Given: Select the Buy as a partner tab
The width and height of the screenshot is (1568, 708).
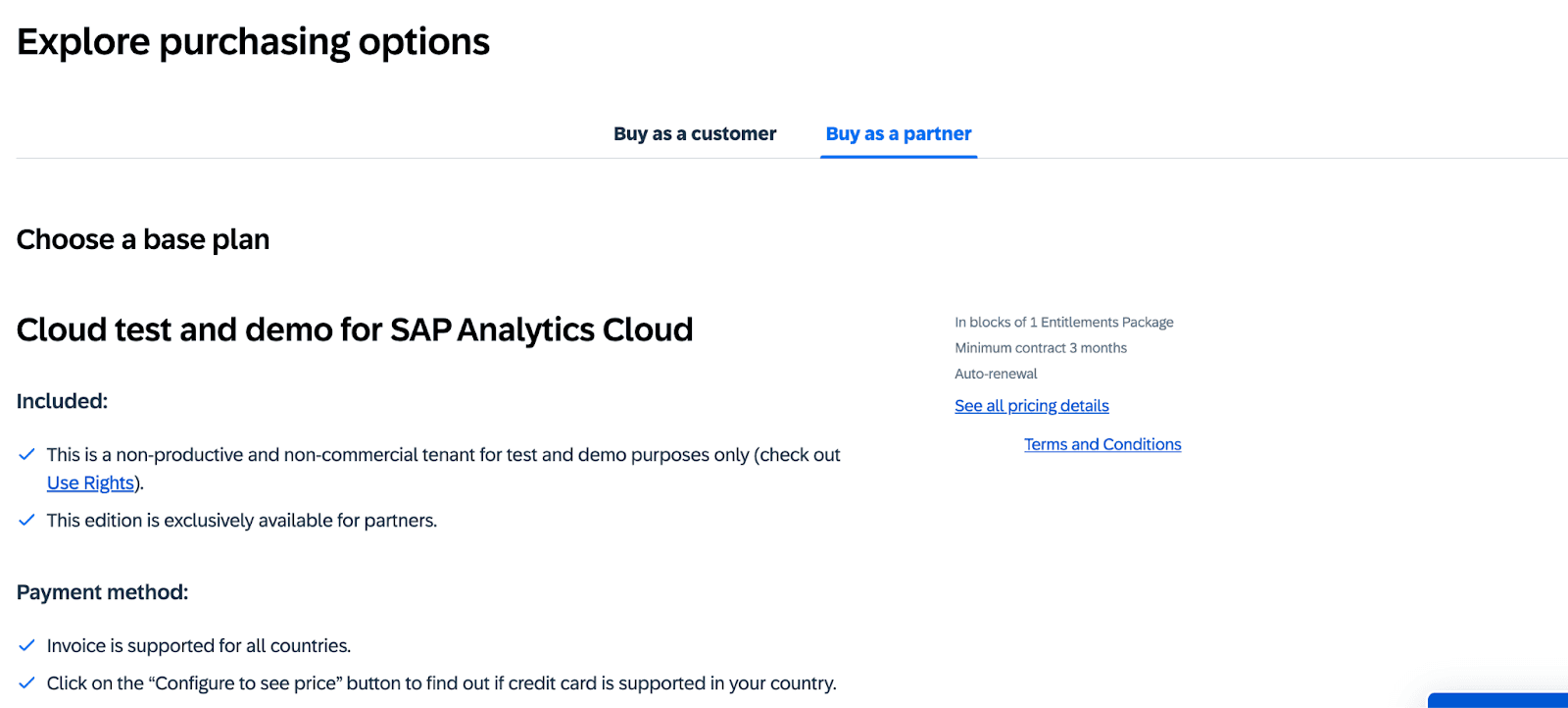Looking at the screenshot, I should [898, 133].
